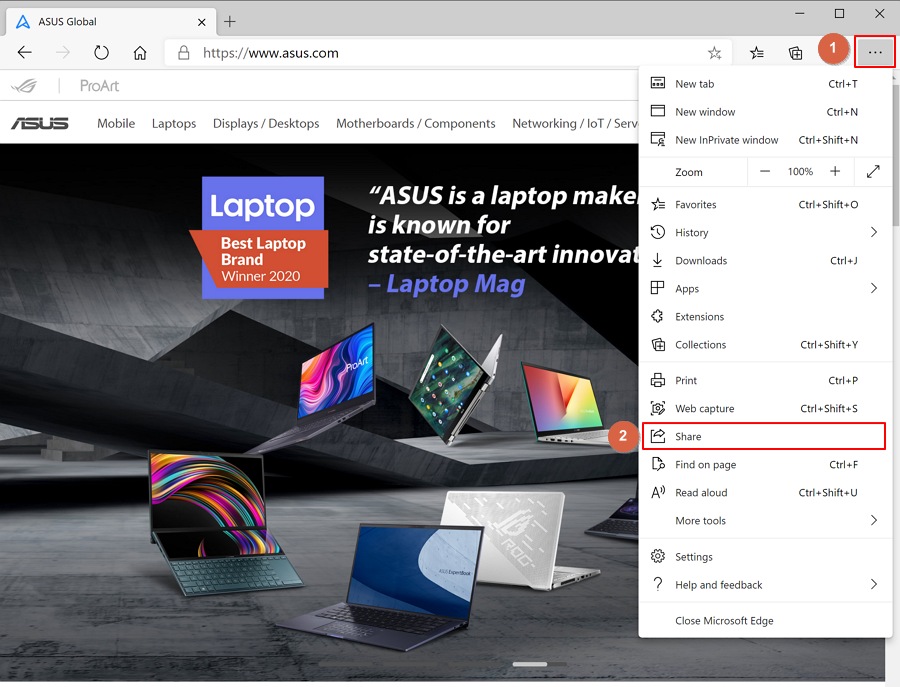Open the ProArt site link
The width and height of the screenshot is (900, 687).
coord(99,86)
